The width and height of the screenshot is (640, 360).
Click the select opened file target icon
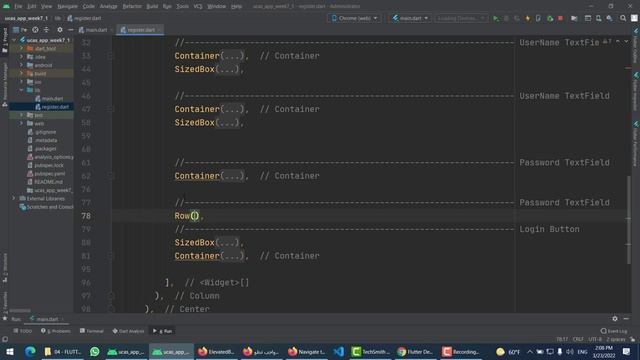click(36, 30)
